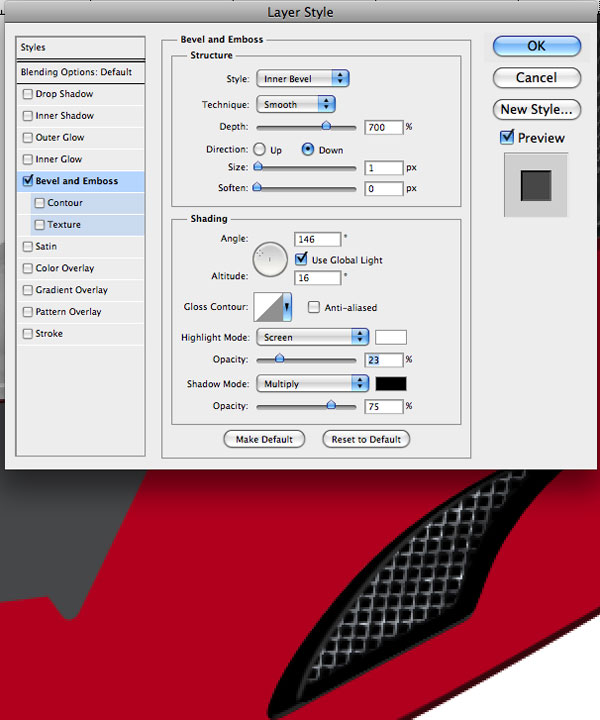
Task: Enable the Texture sub-option checkbox
Action: tap(39, 225)
